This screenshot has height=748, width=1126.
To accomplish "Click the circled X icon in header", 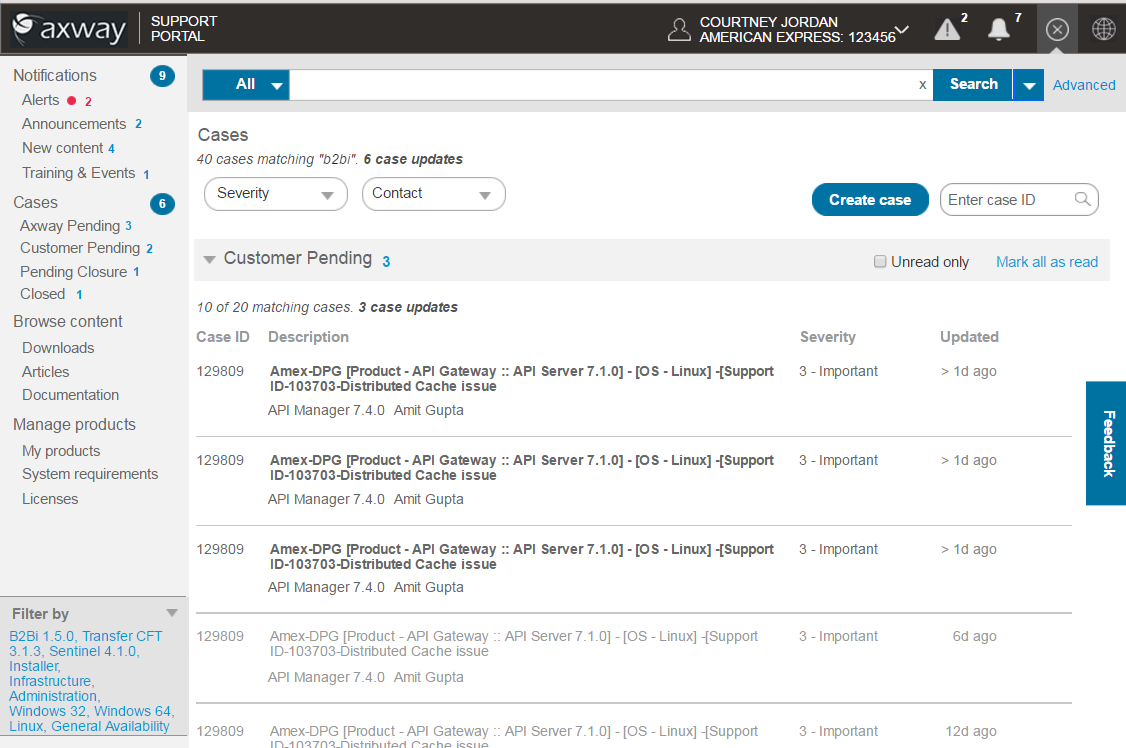I will pos(1057,30).
